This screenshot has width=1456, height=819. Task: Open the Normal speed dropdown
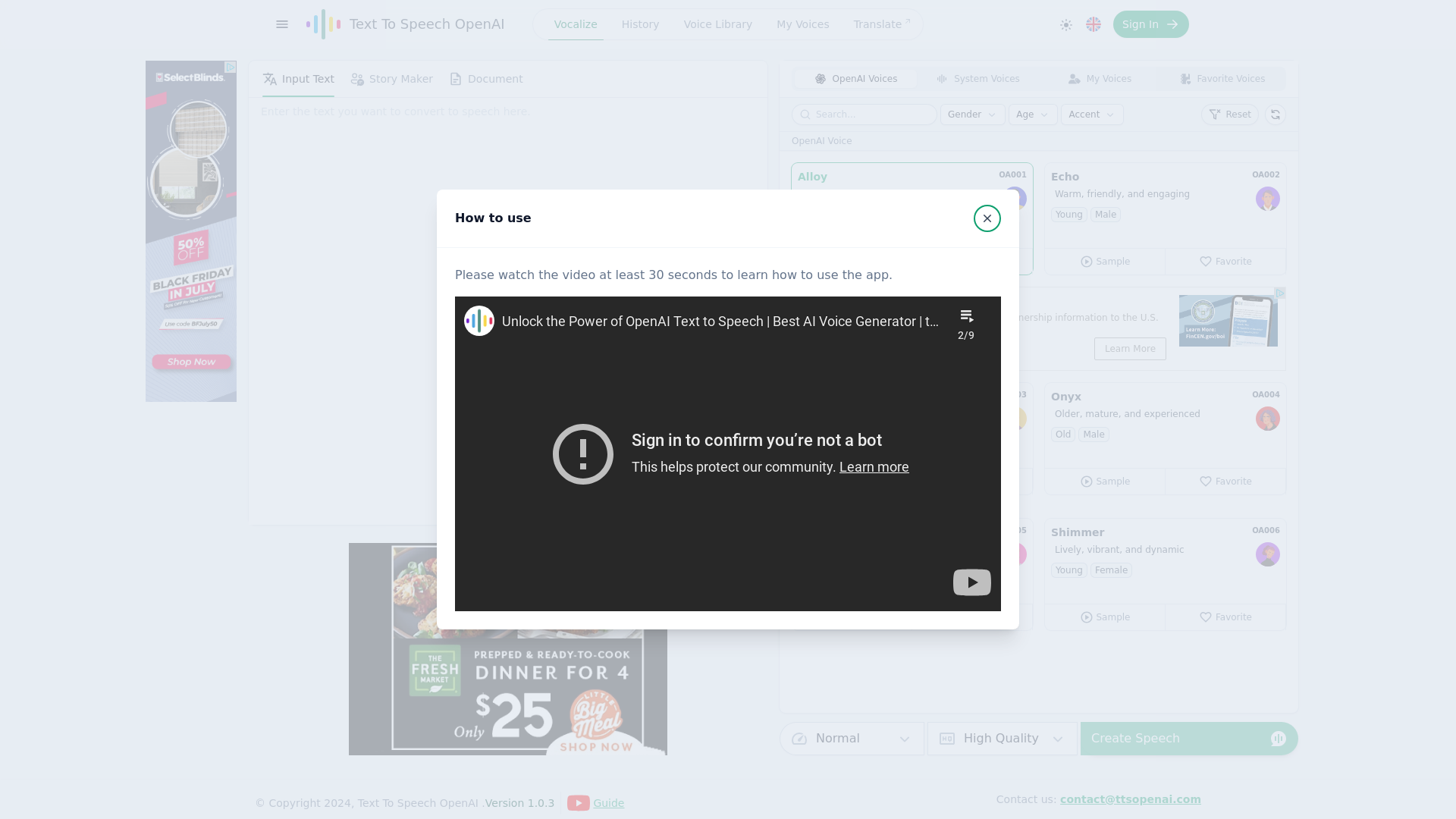(x=852, y=739)
